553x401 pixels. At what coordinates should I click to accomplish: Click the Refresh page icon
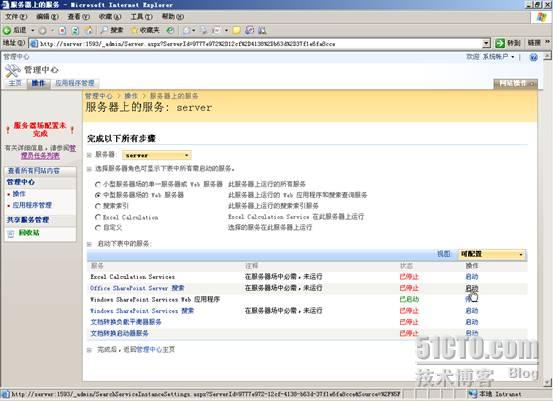coord(75,31)
